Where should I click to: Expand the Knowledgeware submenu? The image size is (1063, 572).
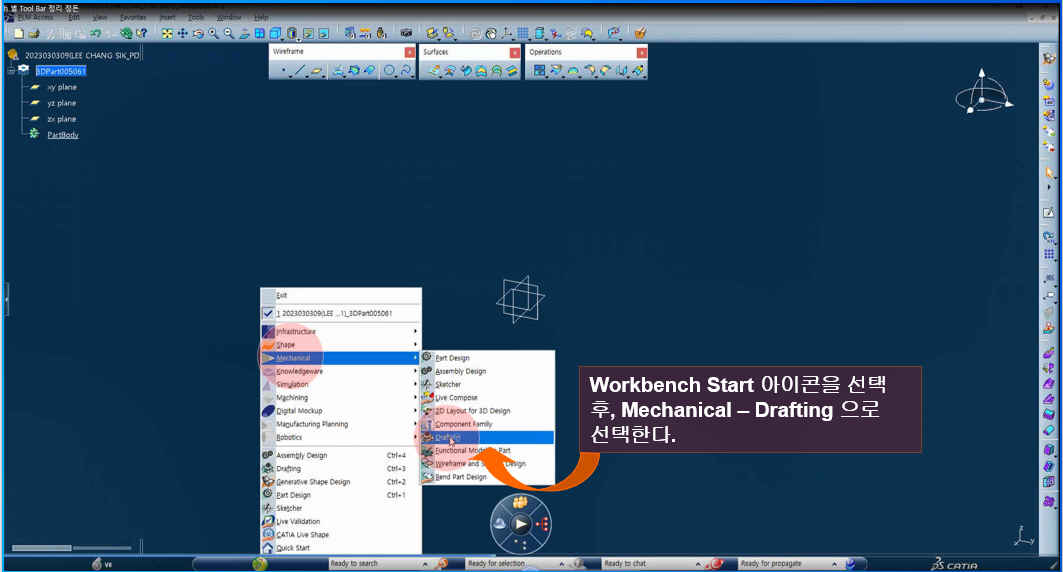tap(341, 371)
